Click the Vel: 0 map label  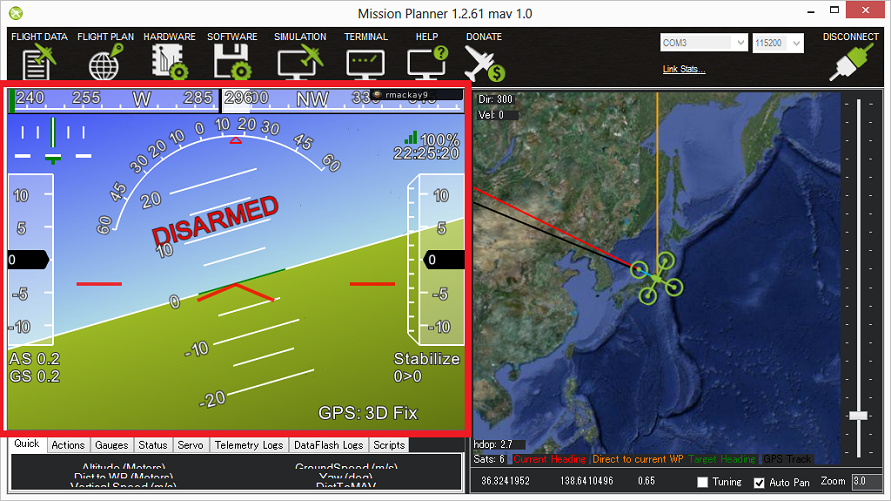[x=491, y=115]
